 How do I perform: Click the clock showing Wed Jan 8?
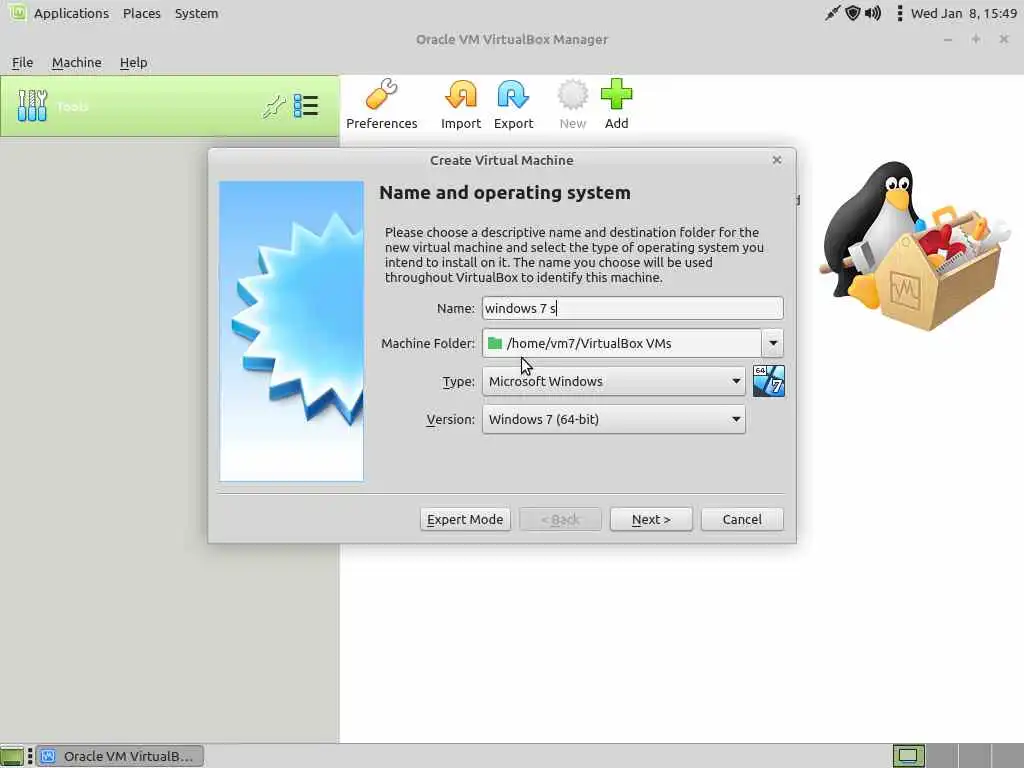(964, 13)
